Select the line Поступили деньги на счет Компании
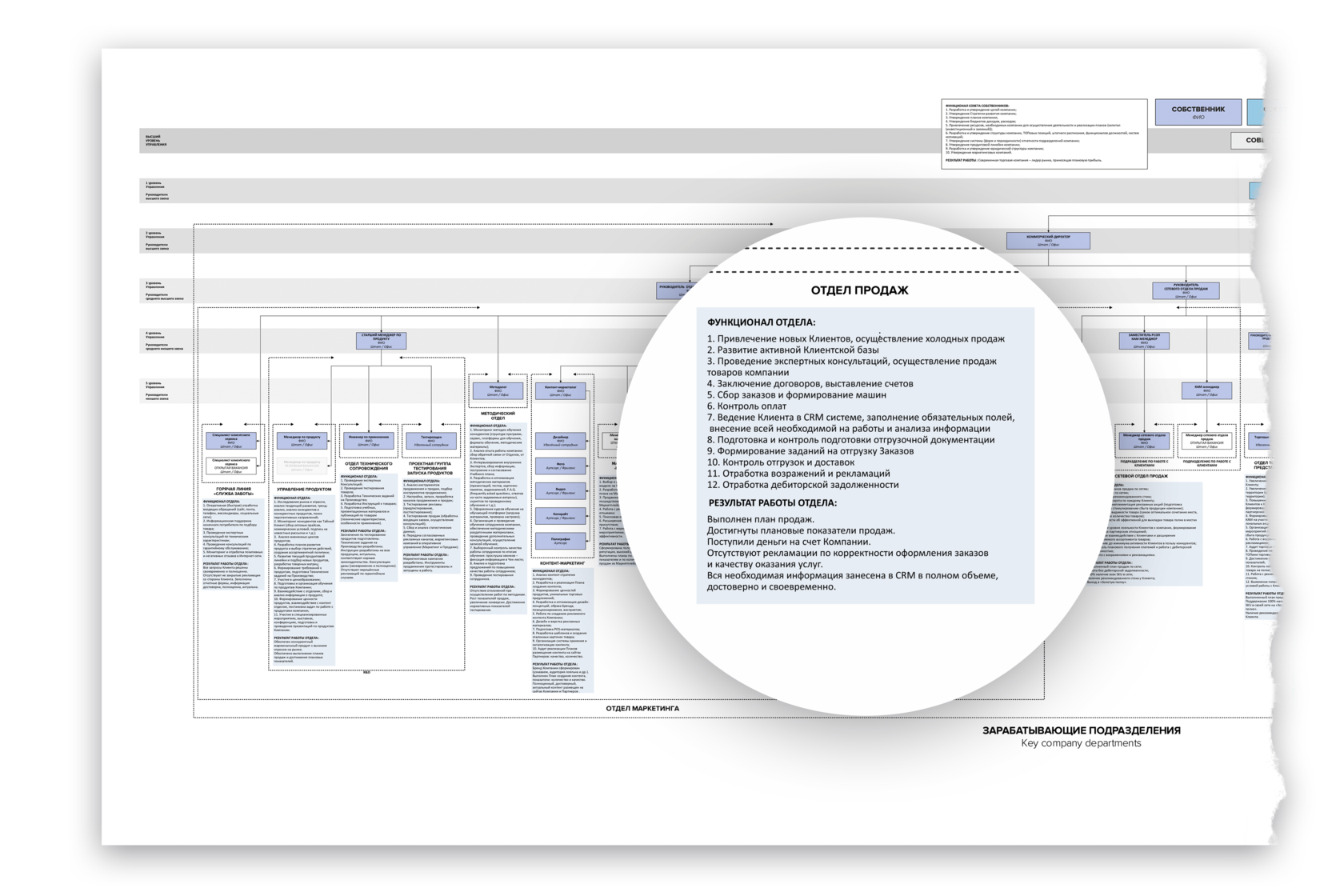Image resolution: width=1344 pixels, height=896 pixels. click(789, 542)
